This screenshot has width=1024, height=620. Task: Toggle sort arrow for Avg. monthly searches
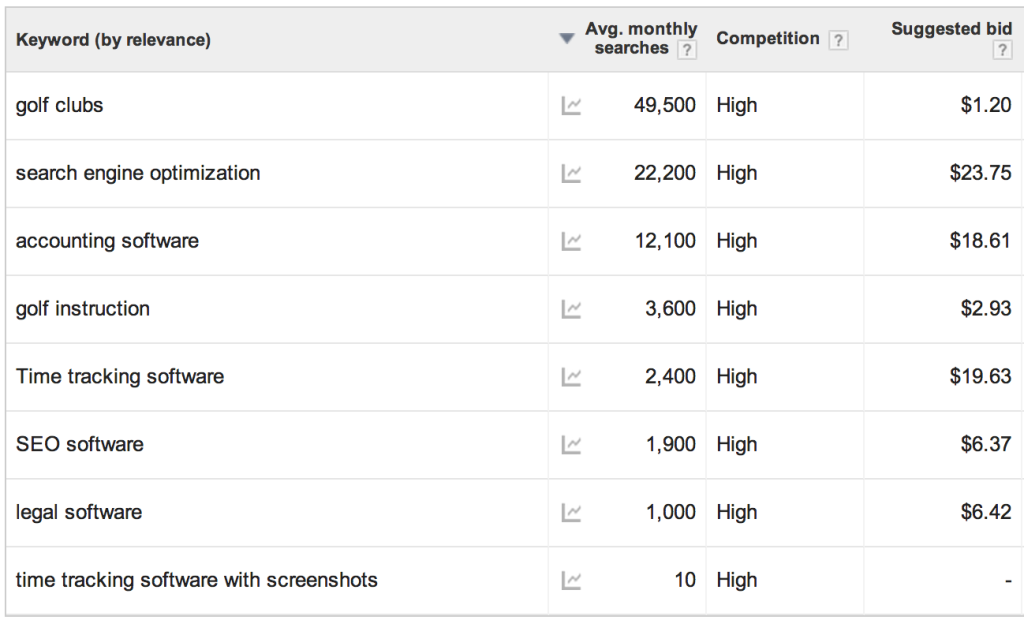567,39
